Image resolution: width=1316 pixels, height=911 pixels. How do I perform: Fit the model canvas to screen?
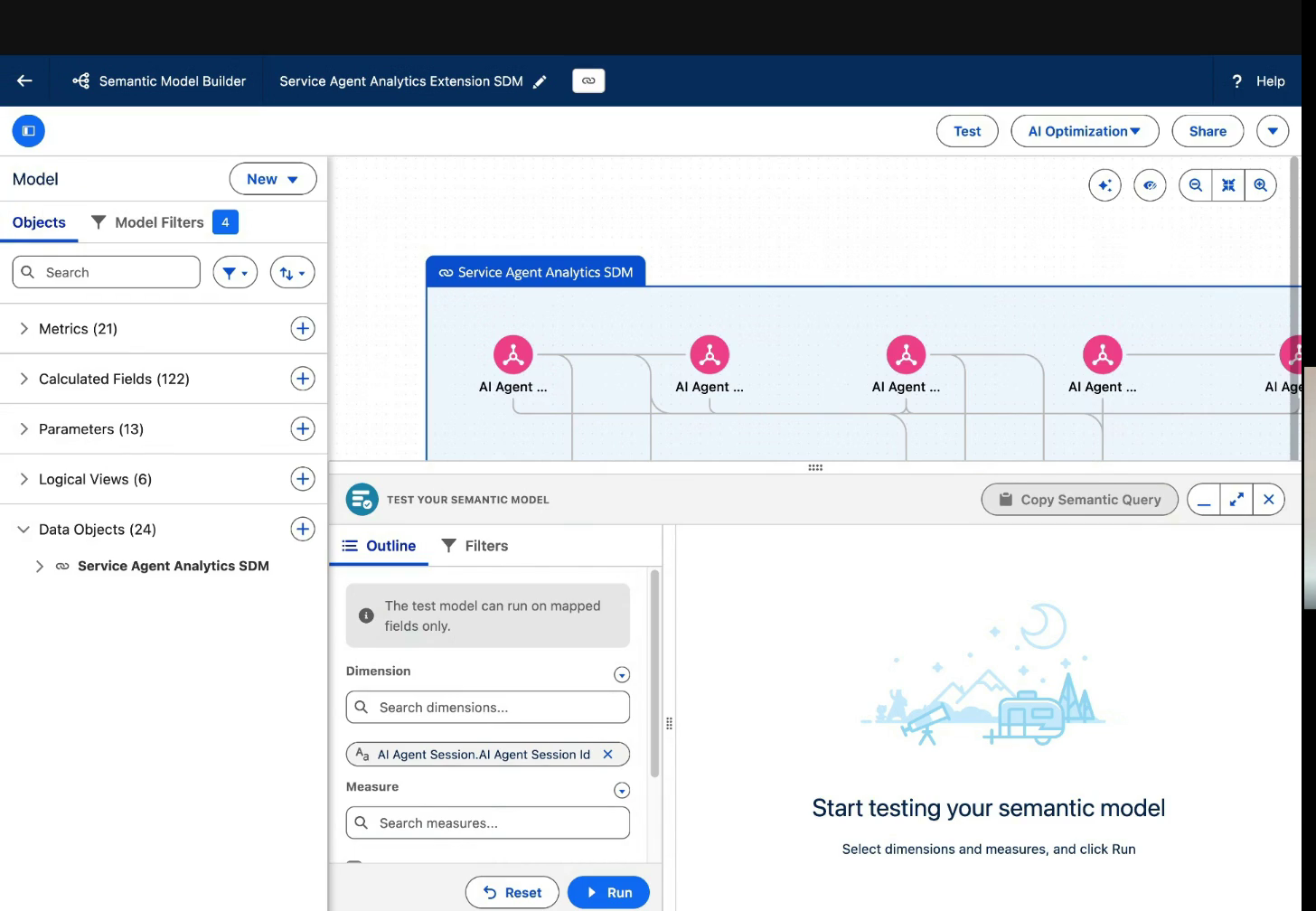1228,185
